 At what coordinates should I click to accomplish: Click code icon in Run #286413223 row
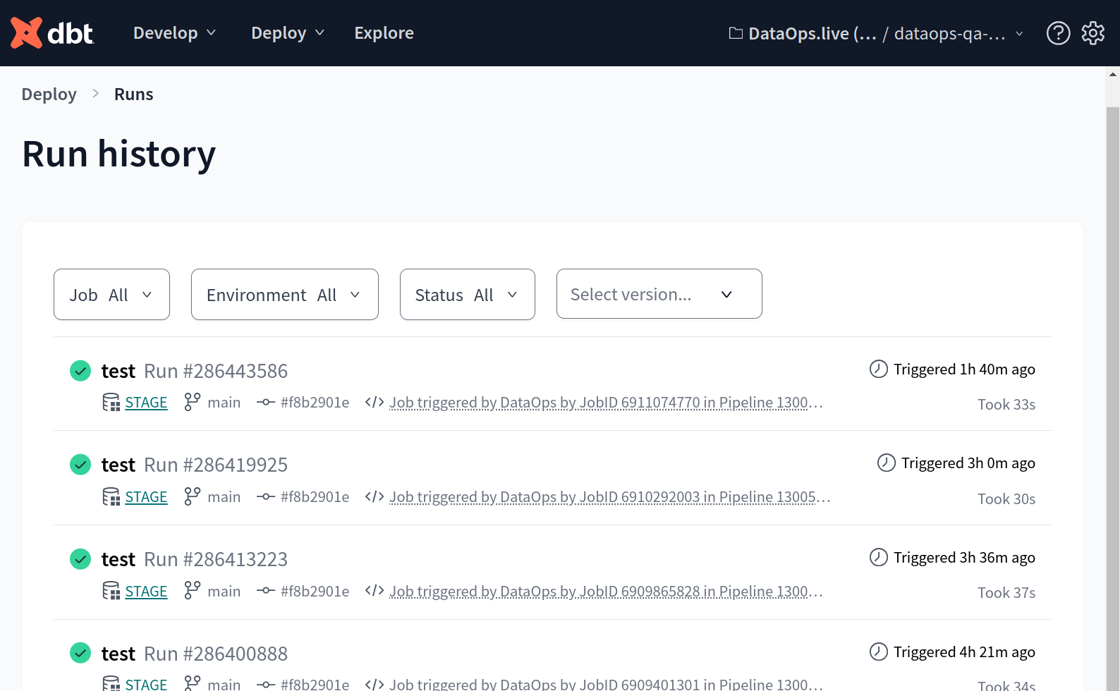[x=374, y=591]
